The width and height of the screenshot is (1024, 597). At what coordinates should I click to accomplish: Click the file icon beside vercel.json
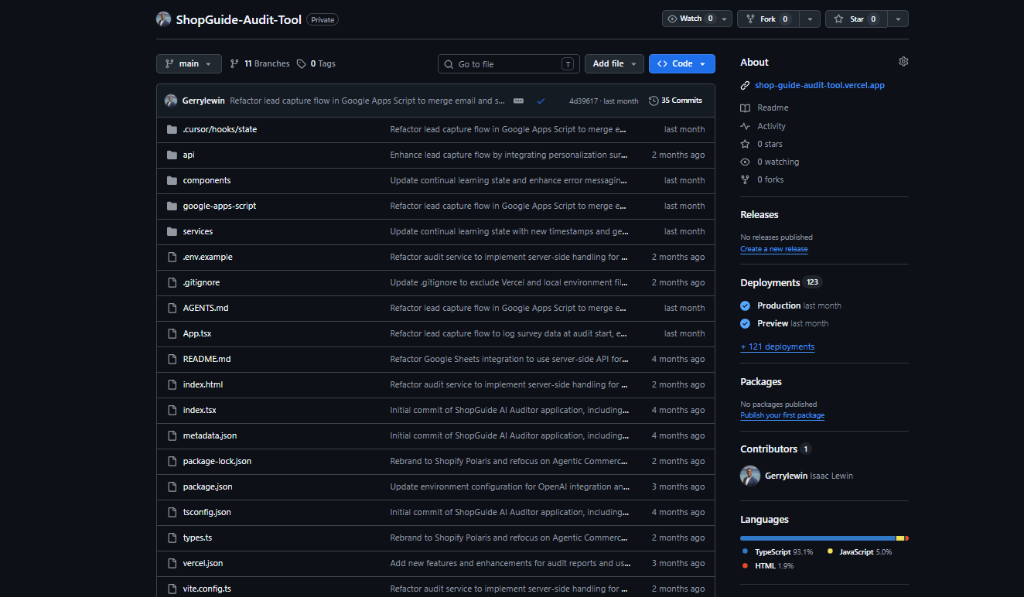172,563
